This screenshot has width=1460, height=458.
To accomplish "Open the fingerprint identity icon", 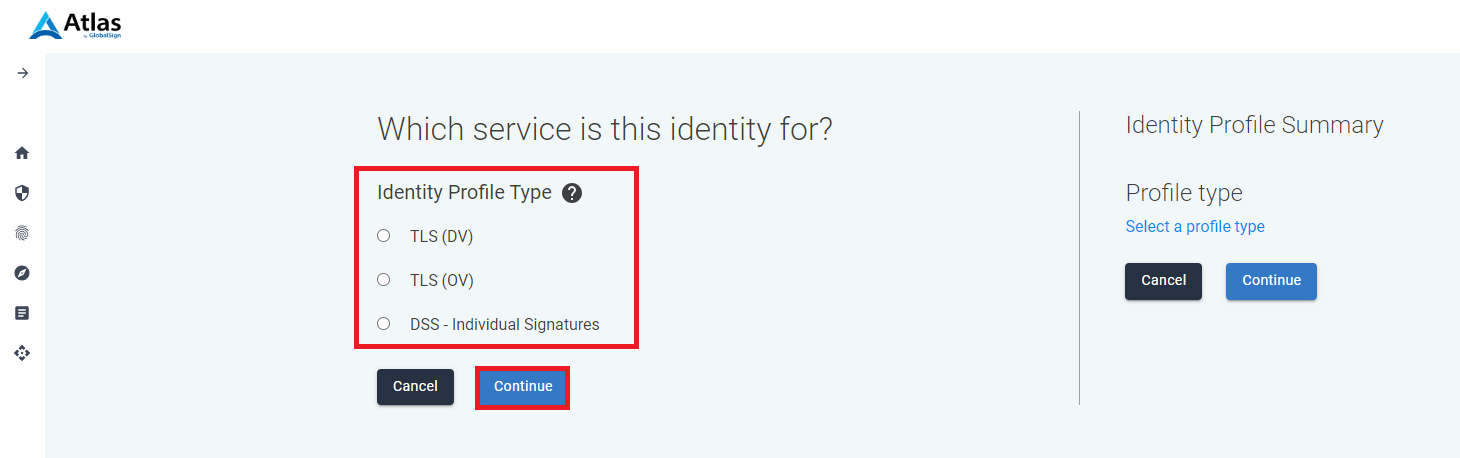I will tap(22, 233).
